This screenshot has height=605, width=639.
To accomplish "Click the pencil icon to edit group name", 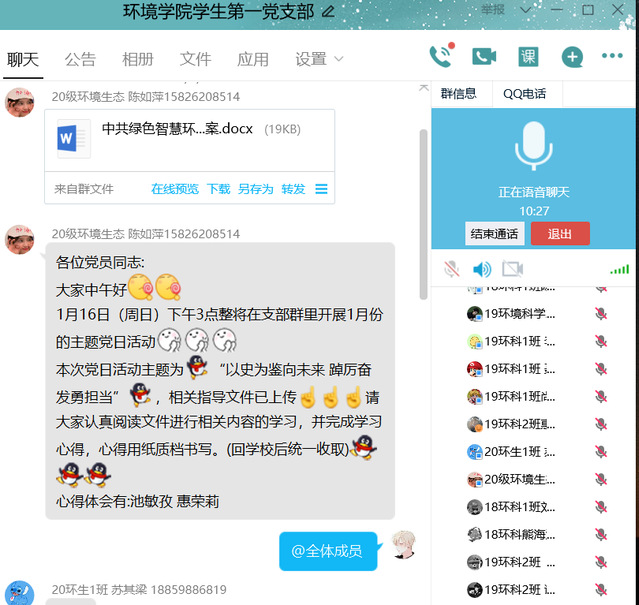I will [329, 12].
